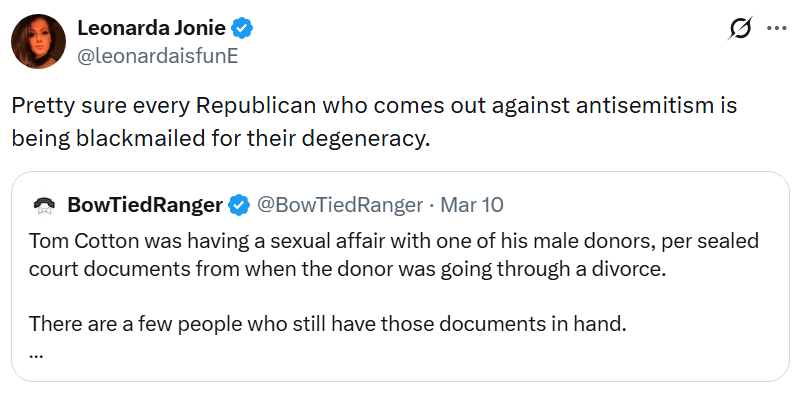Click BowTiedRanger's blue verified badge
Screen dimensions: 796x403
coord(239,206)
